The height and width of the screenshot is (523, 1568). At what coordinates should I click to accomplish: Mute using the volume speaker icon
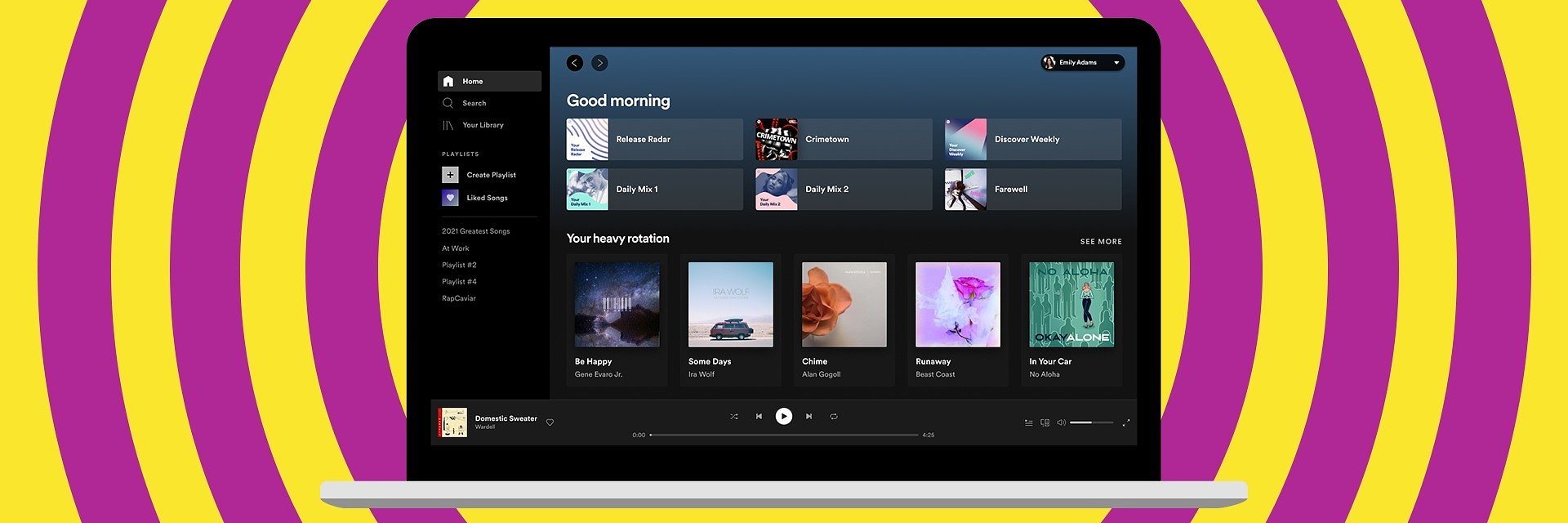tap(1061, 422)
